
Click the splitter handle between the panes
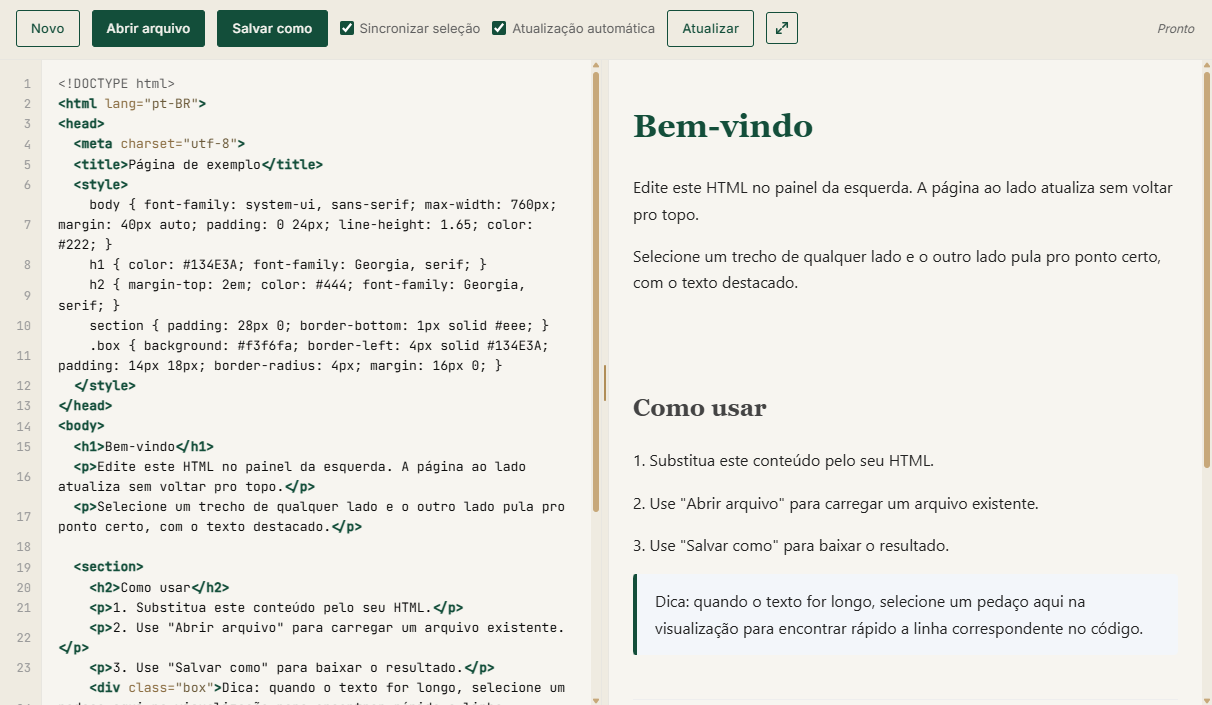pos(605,382)
